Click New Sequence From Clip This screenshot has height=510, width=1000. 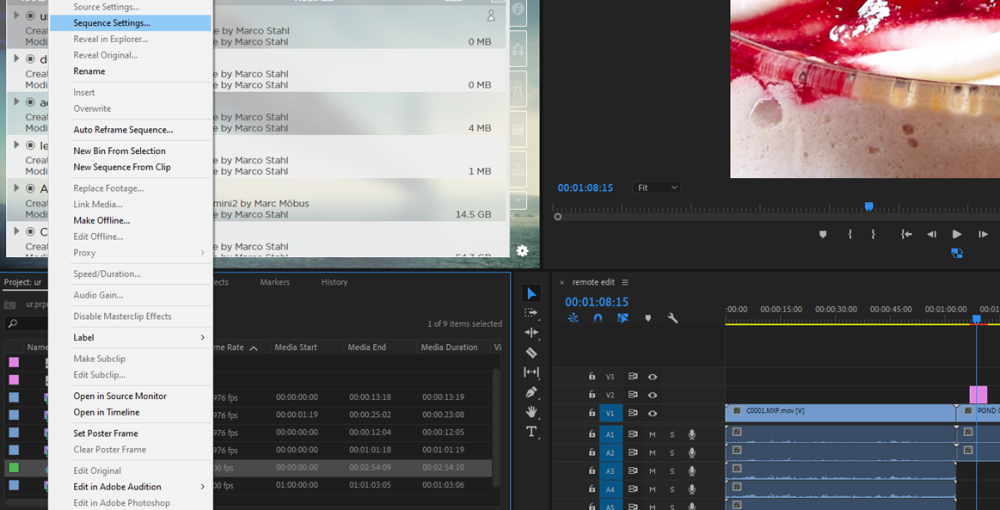pos(122,167)
